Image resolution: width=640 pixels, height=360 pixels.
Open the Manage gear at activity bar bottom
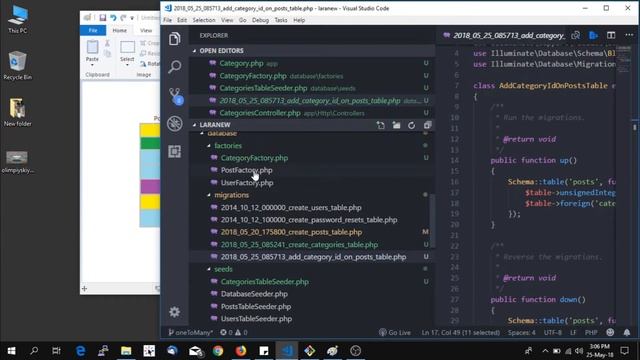click(175, 312)
